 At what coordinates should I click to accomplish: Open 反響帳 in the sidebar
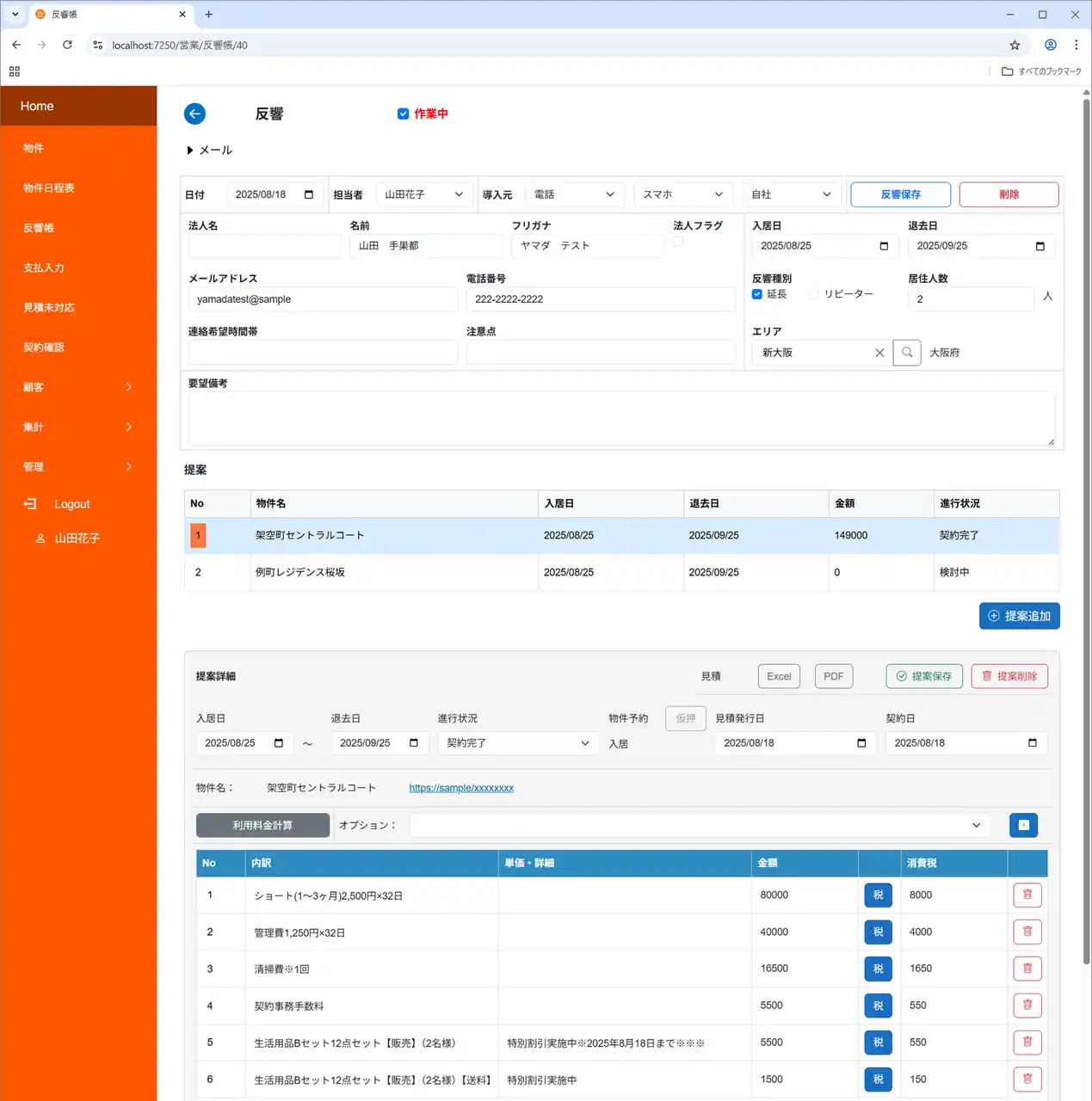pos(39,228)
